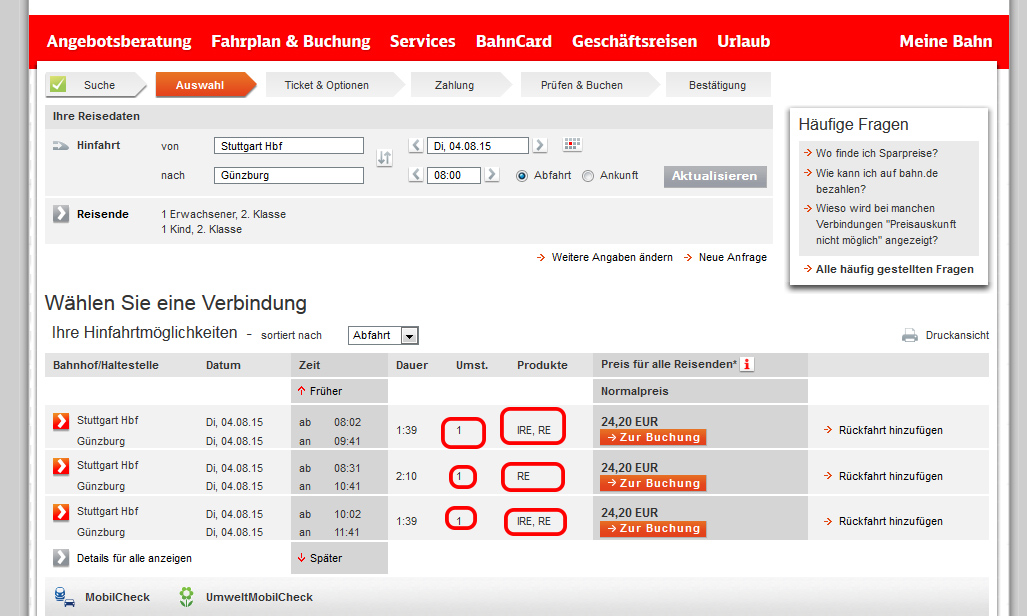Select the Bestätigung step
The height and width of the screenshot is (616, 1027).
point(718,85)
